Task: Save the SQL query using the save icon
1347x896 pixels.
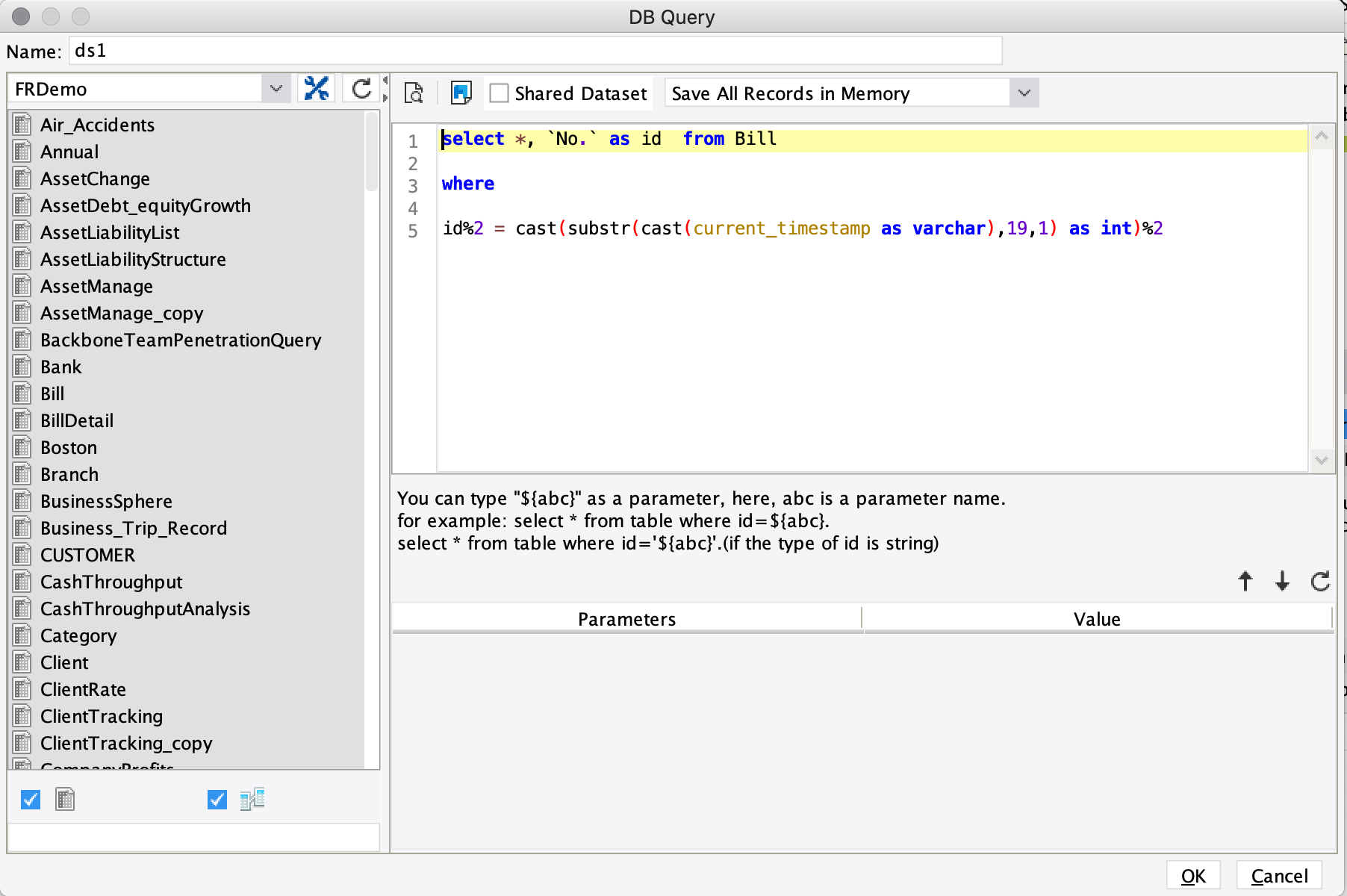Action: pos(461,93)
